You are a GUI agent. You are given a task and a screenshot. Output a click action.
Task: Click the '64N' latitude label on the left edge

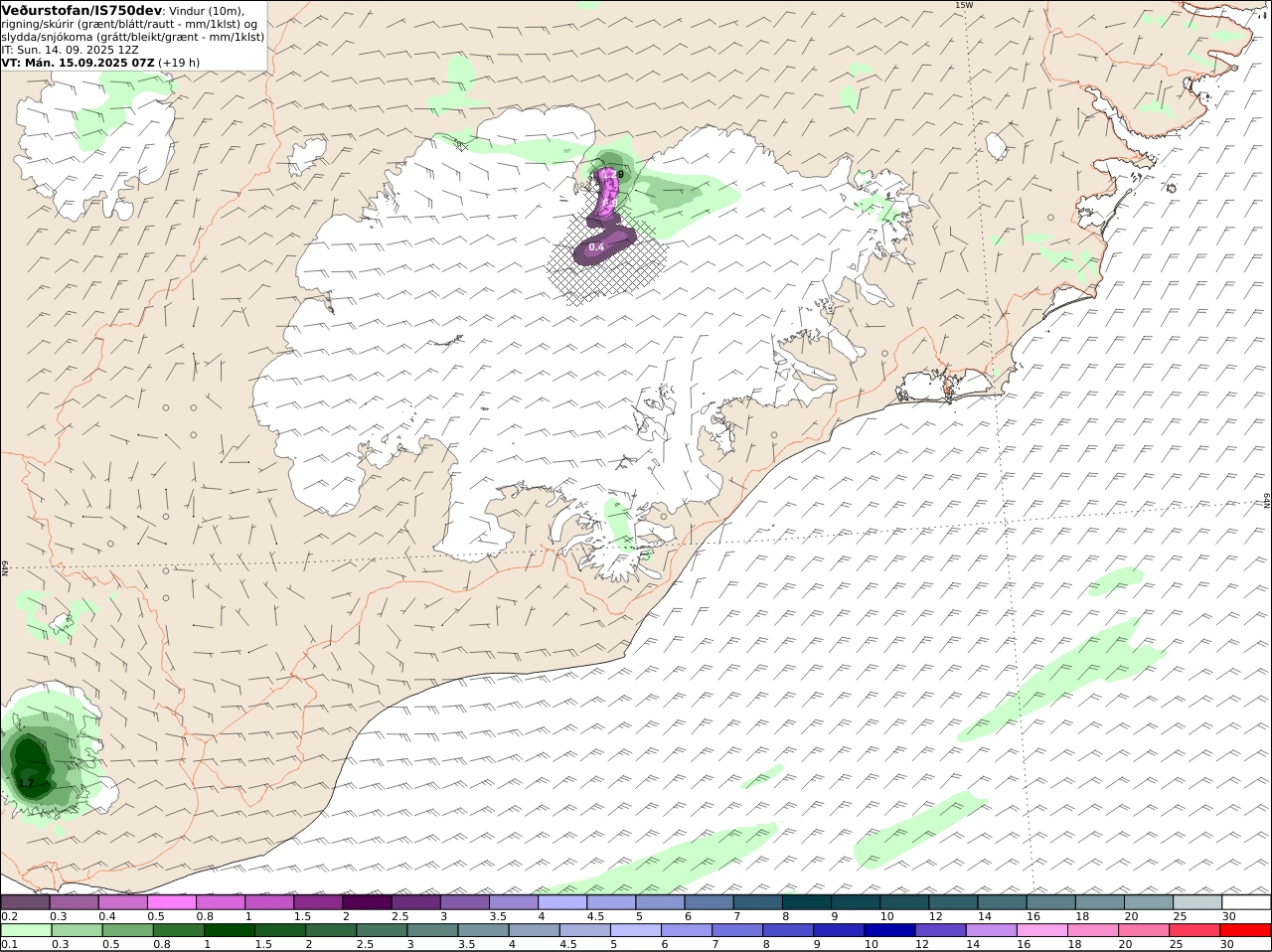5,567
